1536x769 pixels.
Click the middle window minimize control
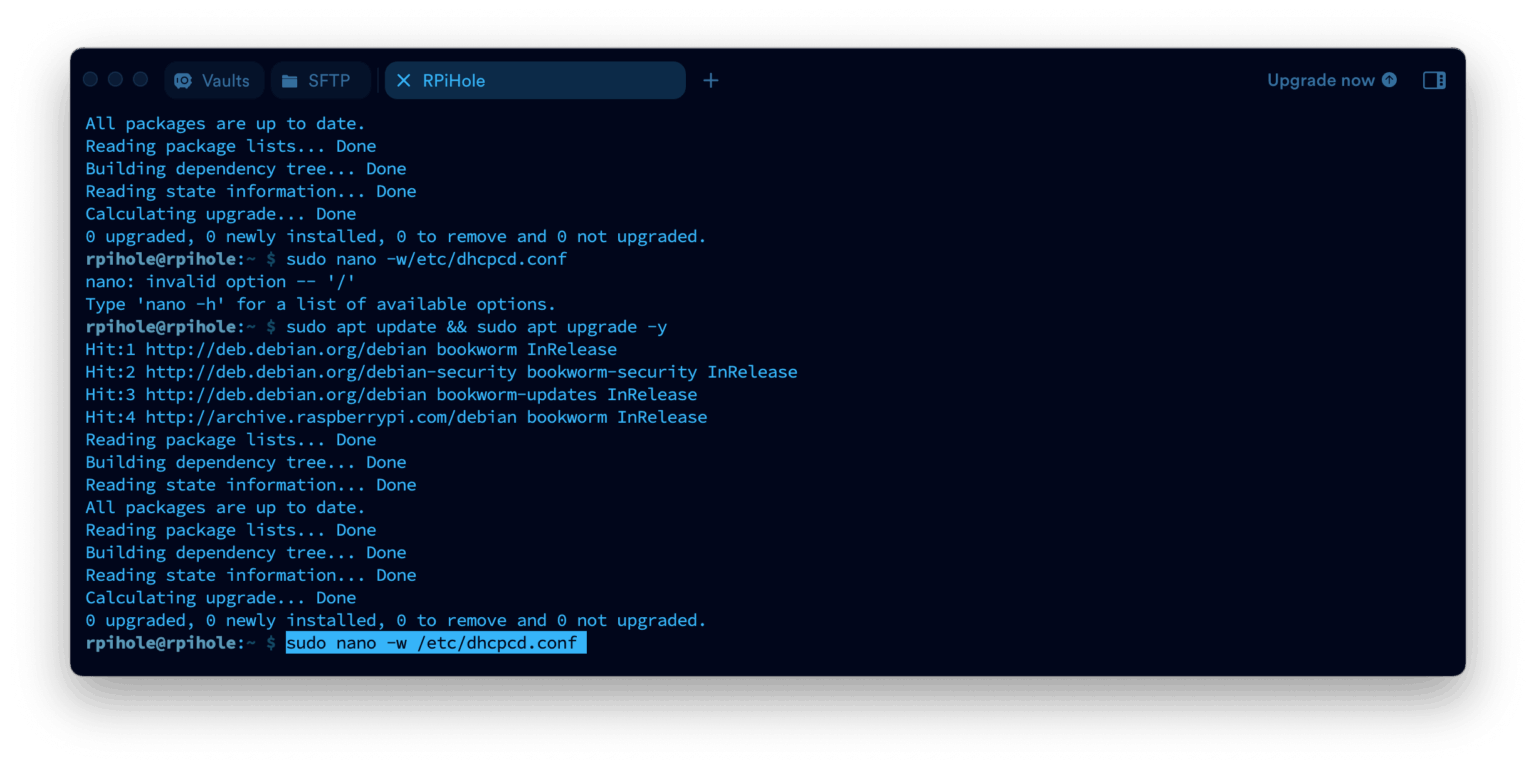point(115,80)
